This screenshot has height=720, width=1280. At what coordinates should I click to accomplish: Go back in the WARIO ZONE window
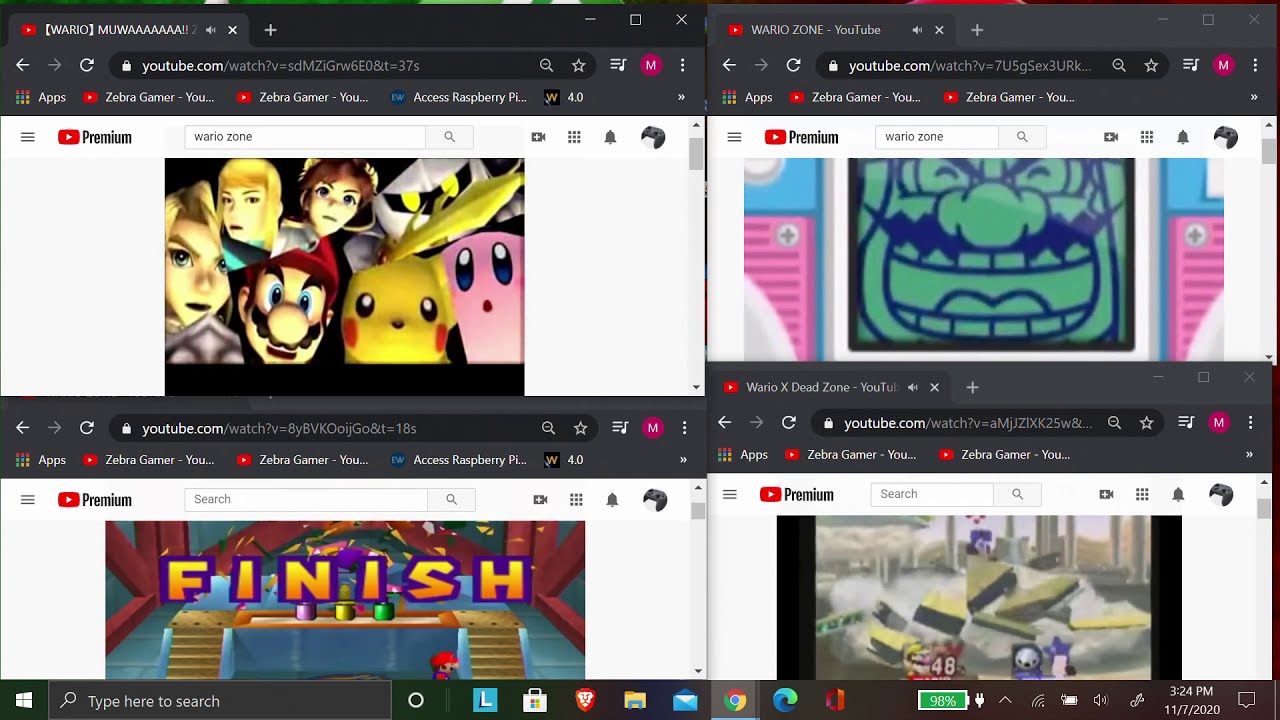(x=729, y=65)
